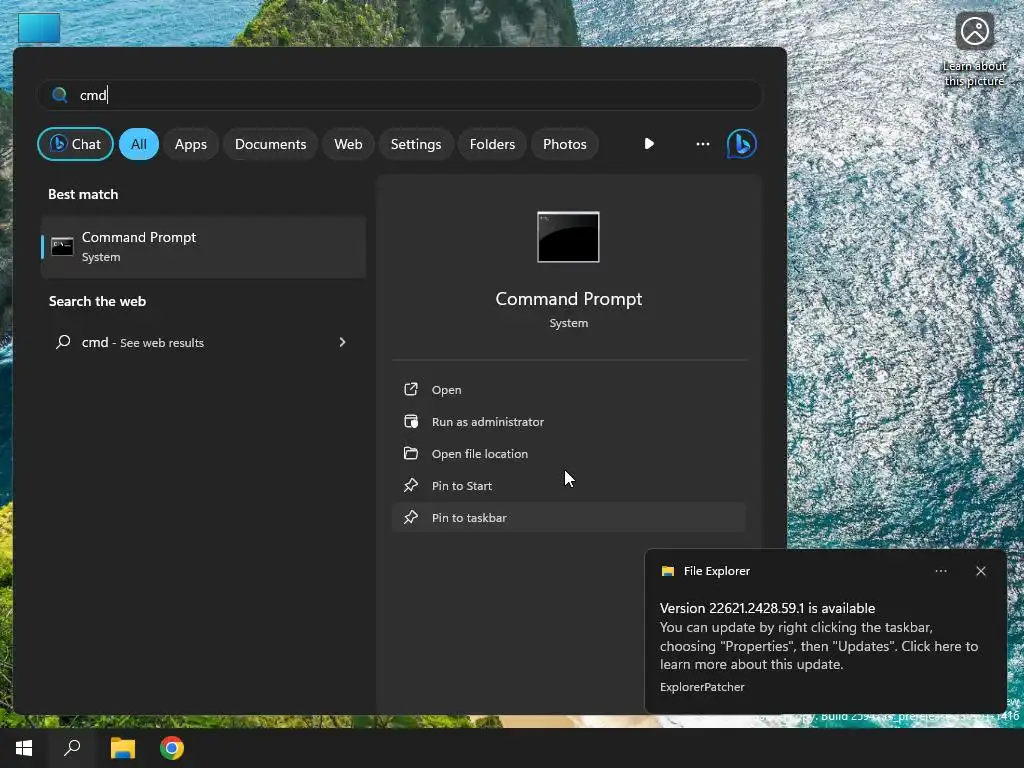Switch to the Web filter

(x=348, y=144)
